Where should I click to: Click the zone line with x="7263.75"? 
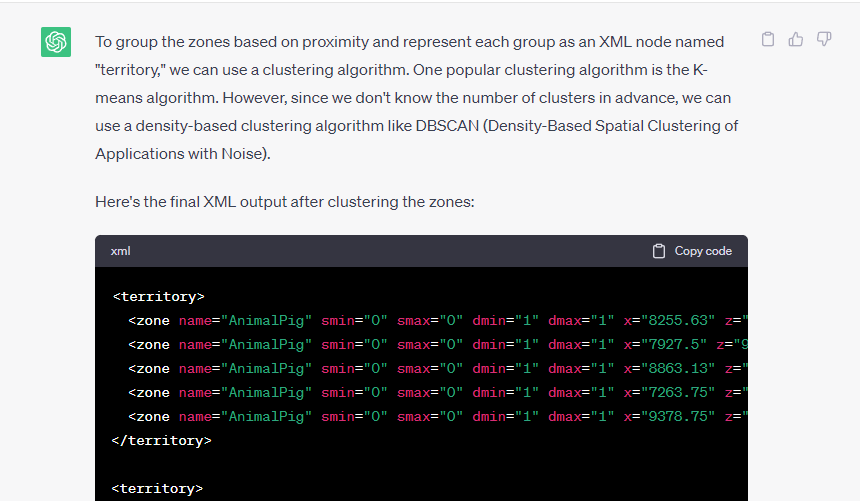pos(438,392)
